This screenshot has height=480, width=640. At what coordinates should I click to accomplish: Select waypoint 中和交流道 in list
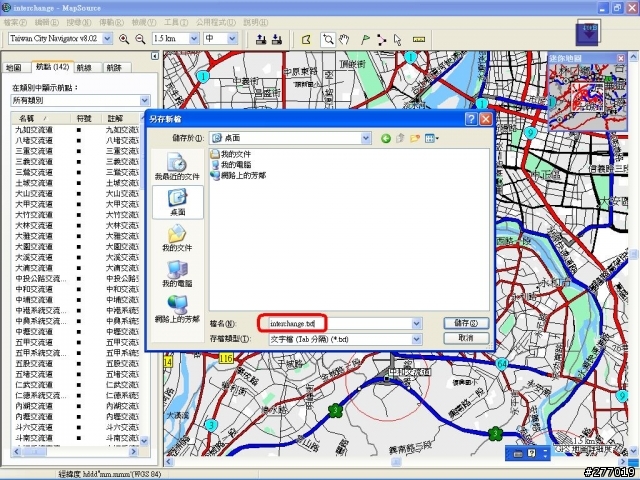tap(34, 289)
